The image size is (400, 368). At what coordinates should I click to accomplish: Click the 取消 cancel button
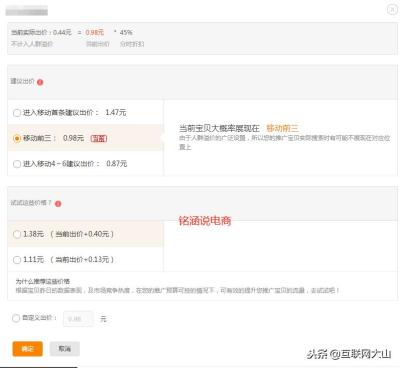(x=65, y=349)
